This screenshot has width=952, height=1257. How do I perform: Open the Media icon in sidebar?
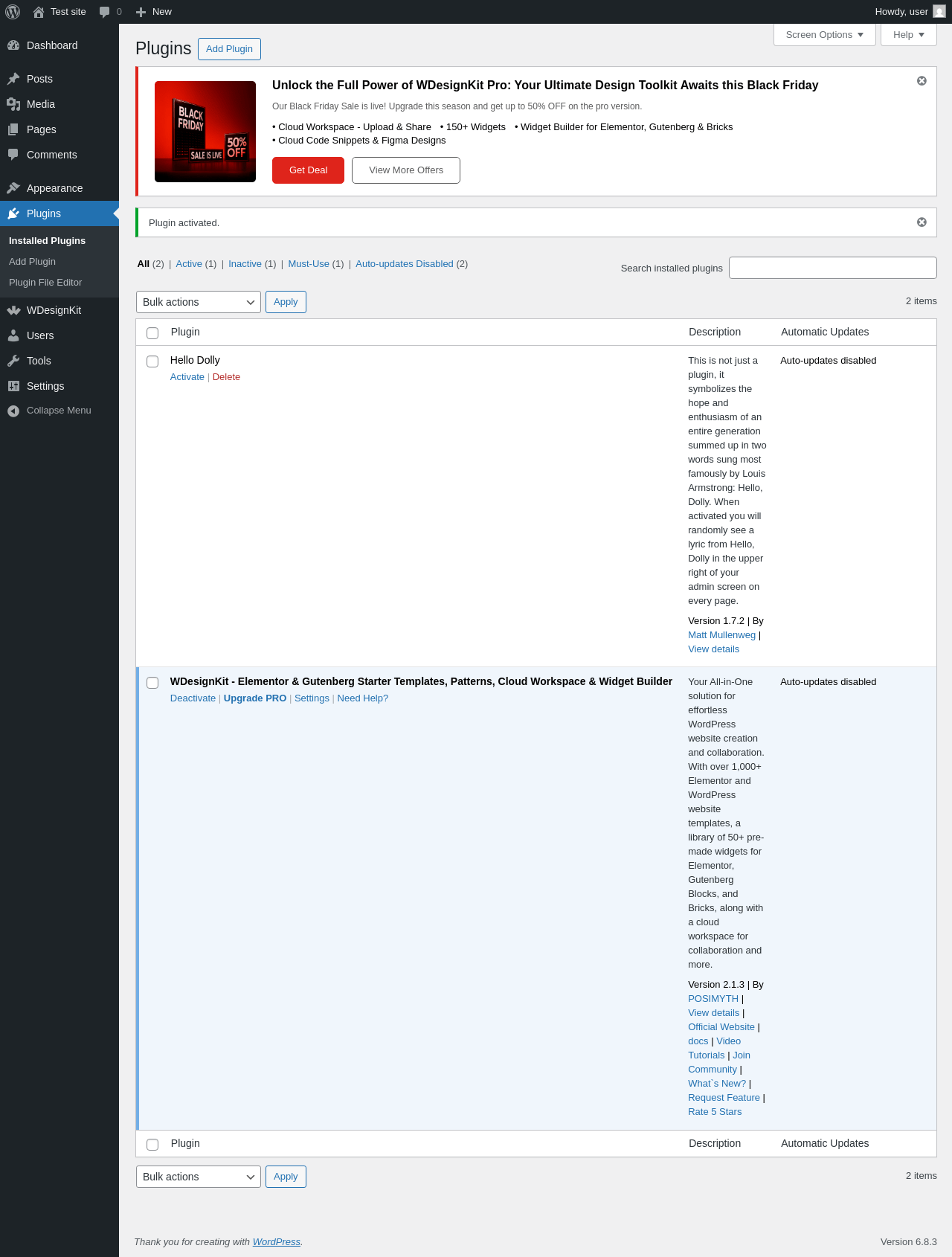pyautogui.click(x=13, y=104)
